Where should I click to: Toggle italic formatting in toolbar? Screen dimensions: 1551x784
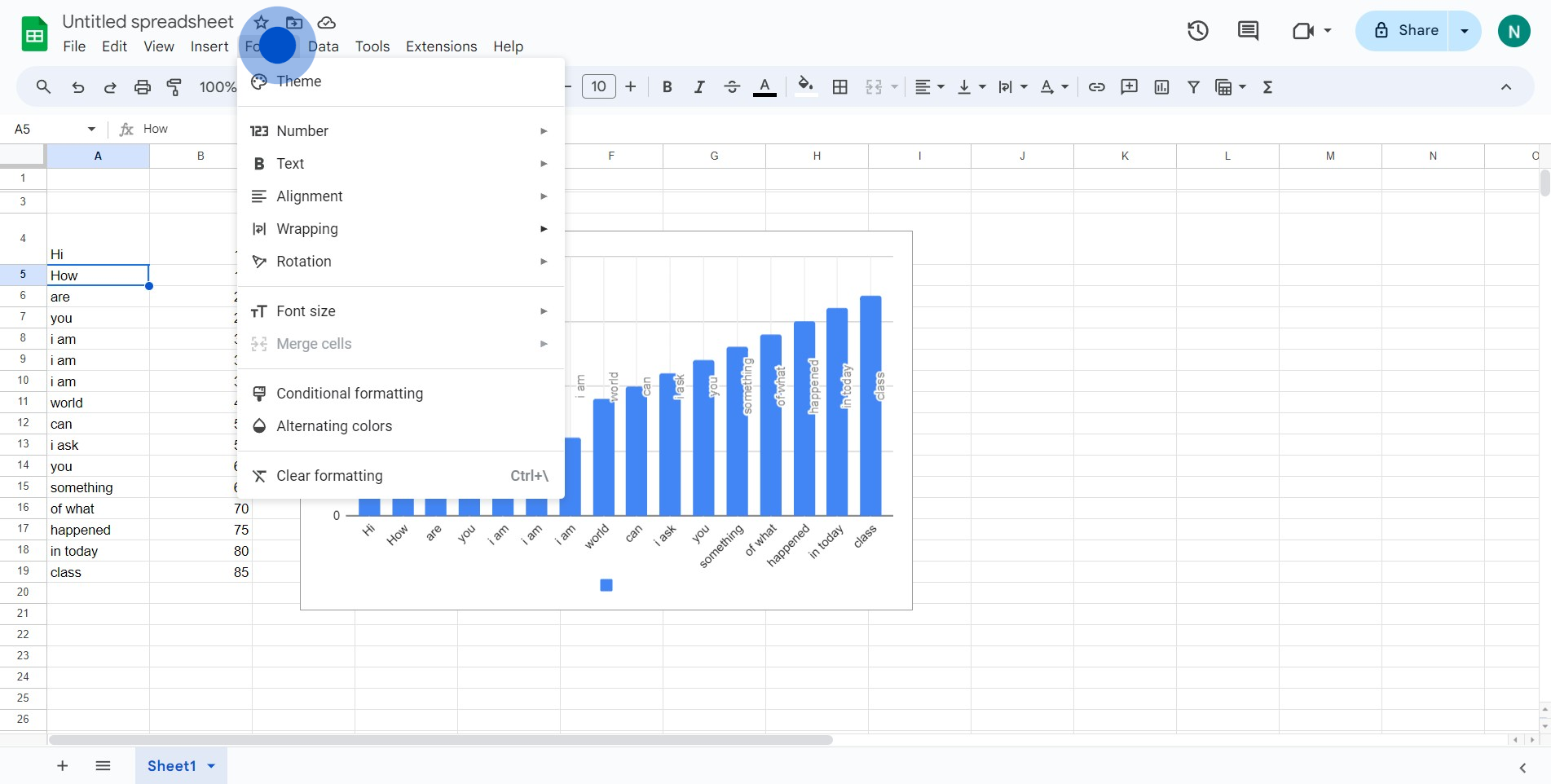tap(699, 87)
